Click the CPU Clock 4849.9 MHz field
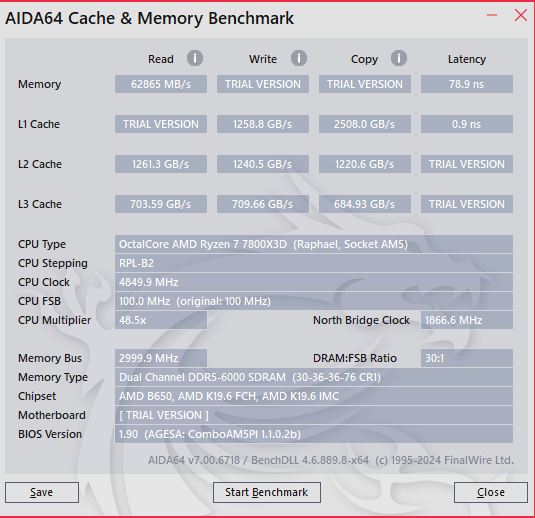Image resolution: width=535 pixels, height=518 pixels. tap(314, 282)
